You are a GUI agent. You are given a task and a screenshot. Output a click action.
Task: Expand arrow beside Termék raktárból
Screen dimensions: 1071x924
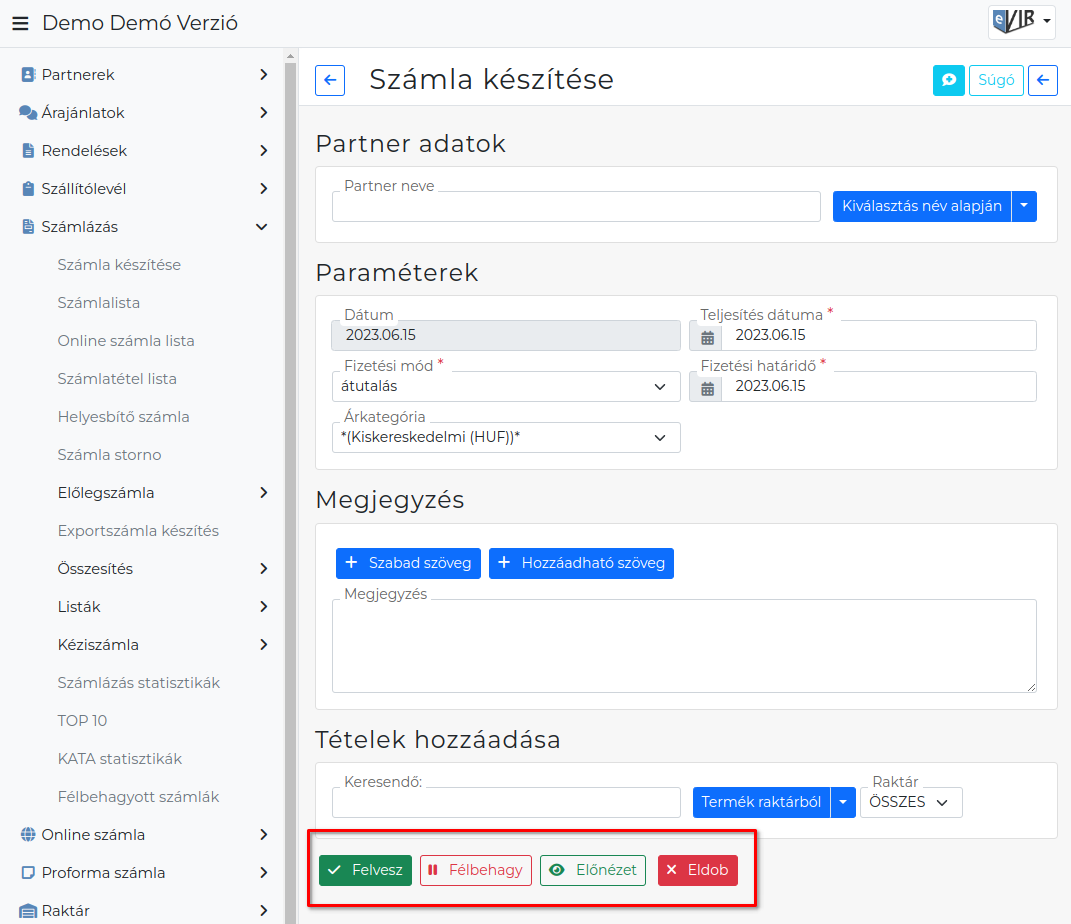843,802
